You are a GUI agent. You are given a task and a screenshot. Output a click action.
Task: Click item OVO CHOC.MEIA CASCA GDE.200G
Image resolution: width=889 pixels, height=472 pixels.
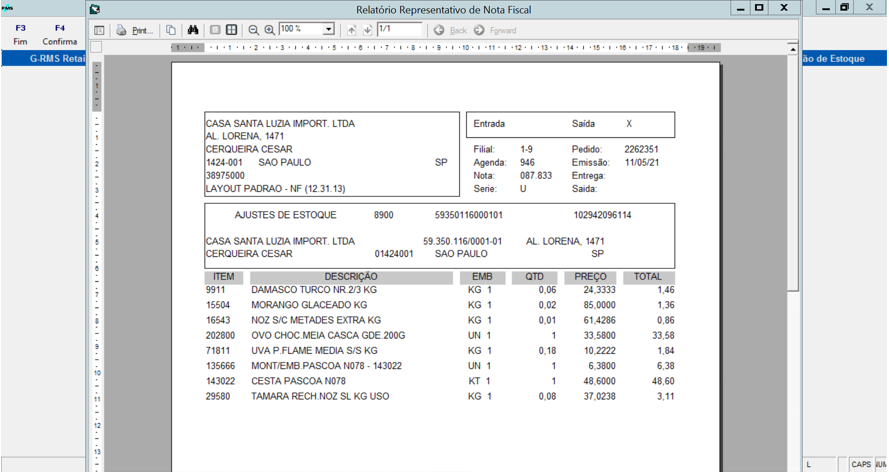tap(328, 335)
